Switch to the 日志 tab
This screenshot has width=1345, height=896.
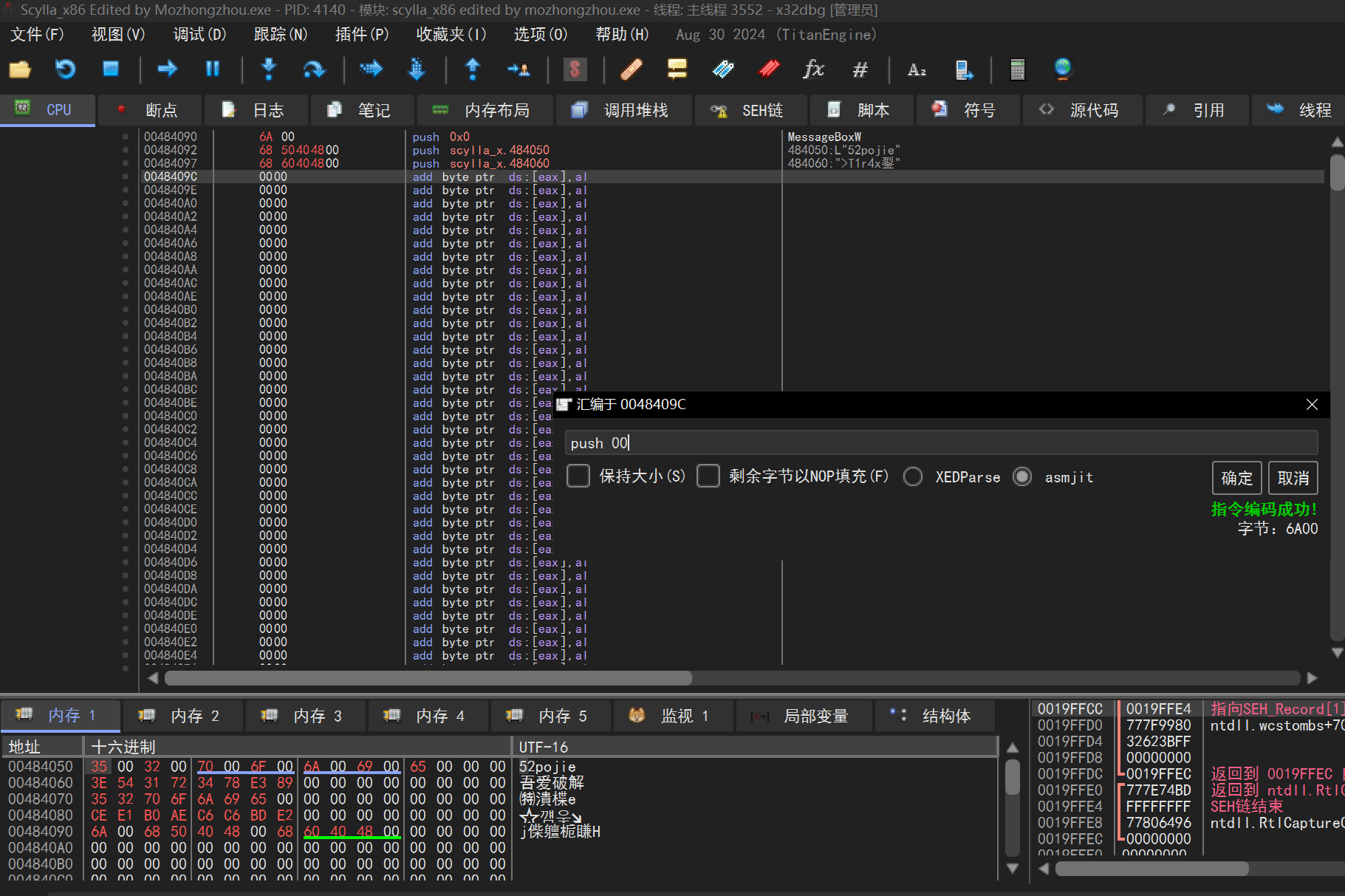pyautogui.click(x=256, y=110)
